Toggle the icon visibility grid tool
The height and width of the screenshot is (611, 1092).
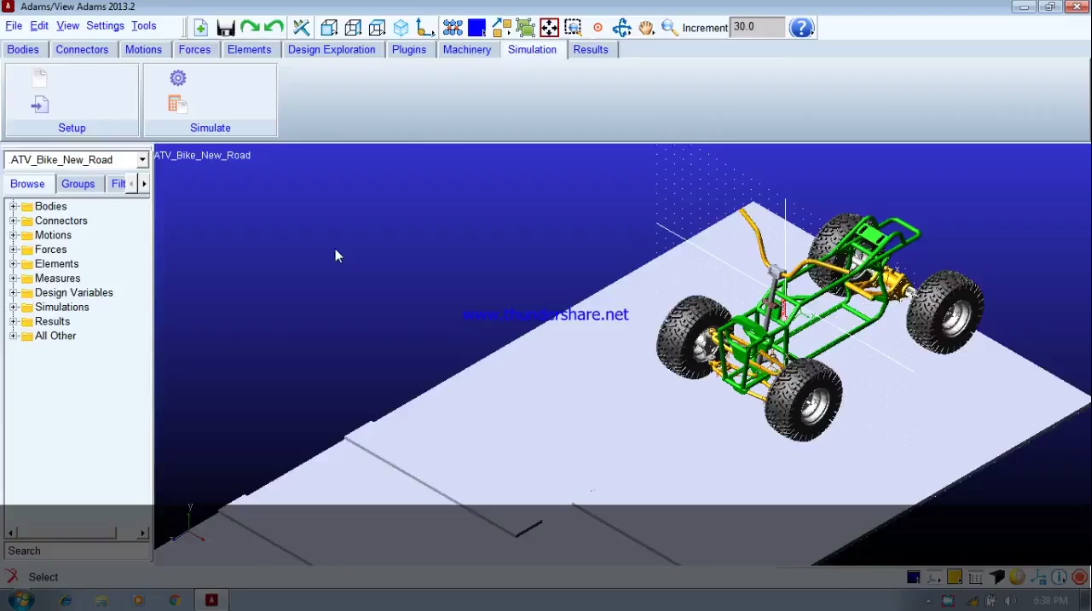453,28
